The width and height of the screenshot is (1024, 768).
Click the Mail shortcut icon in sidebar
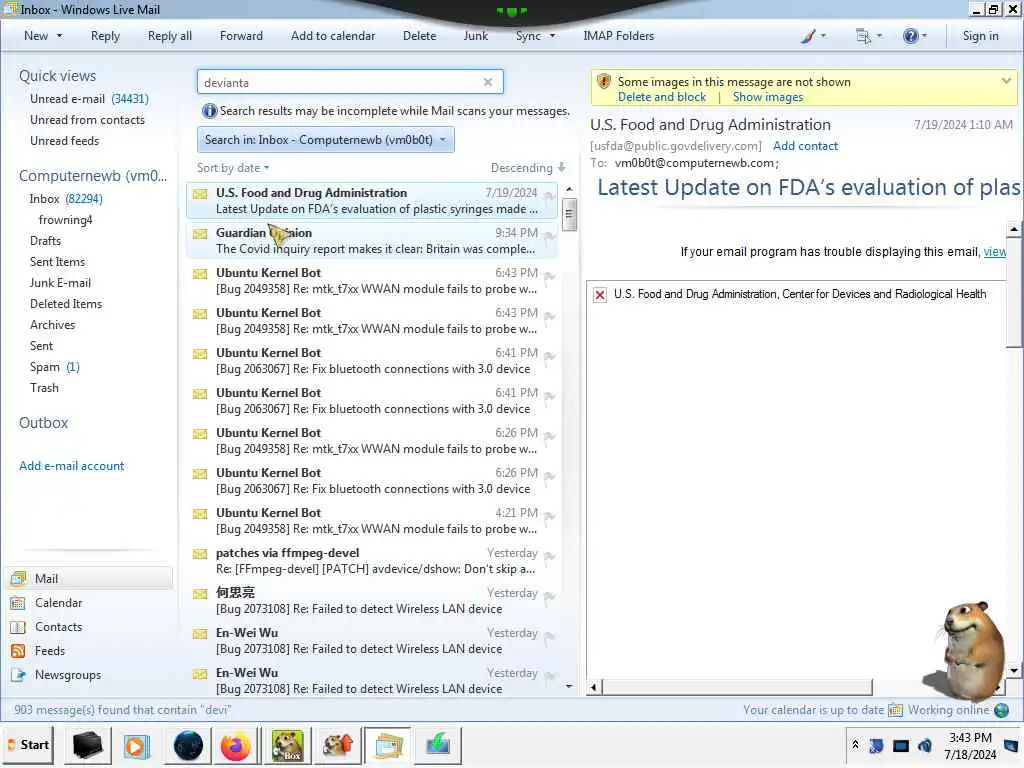point(18,579)
